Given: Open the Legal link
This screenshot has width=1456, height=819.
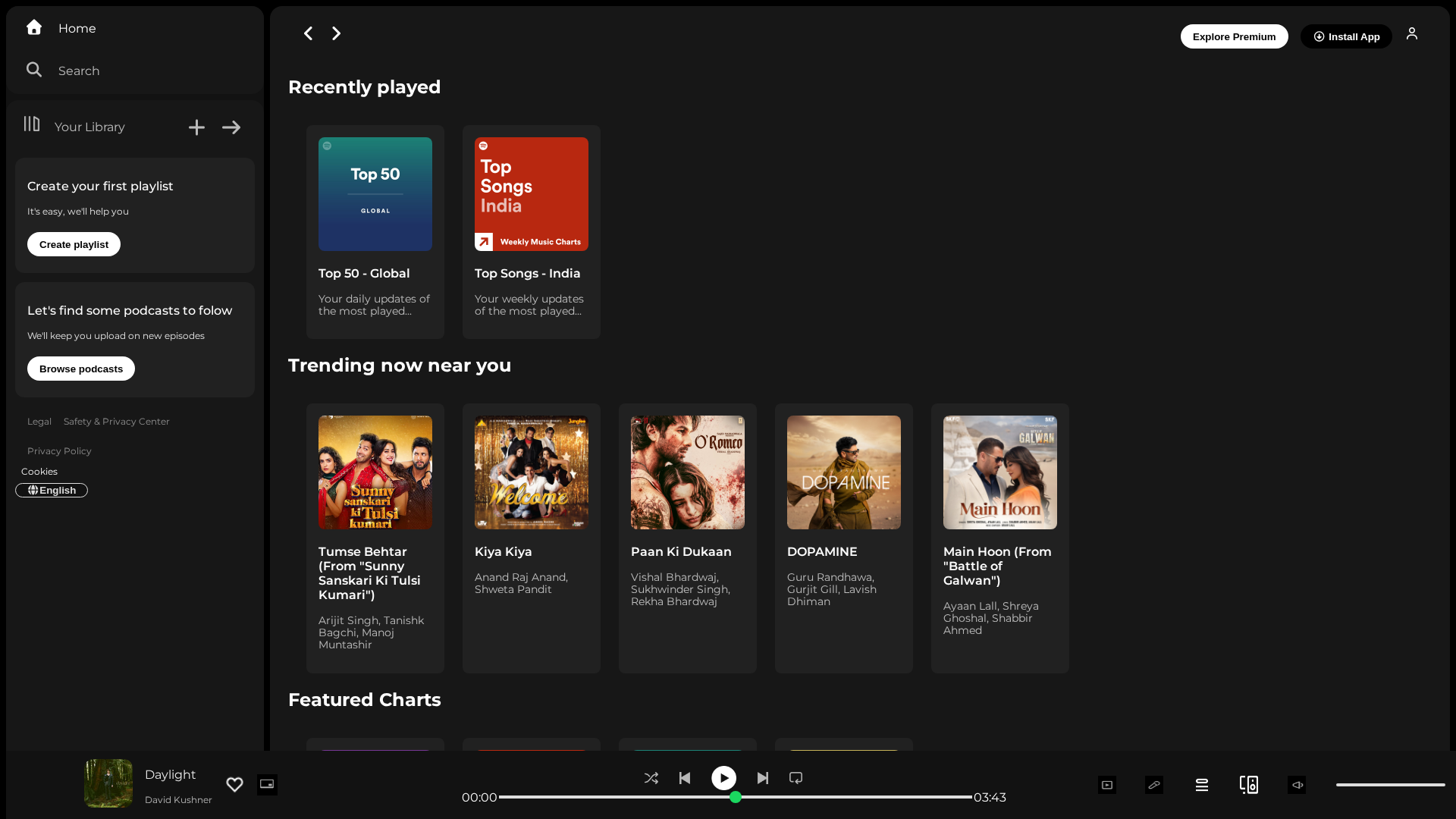Looking at the screenshot, I should click(39, 422).
